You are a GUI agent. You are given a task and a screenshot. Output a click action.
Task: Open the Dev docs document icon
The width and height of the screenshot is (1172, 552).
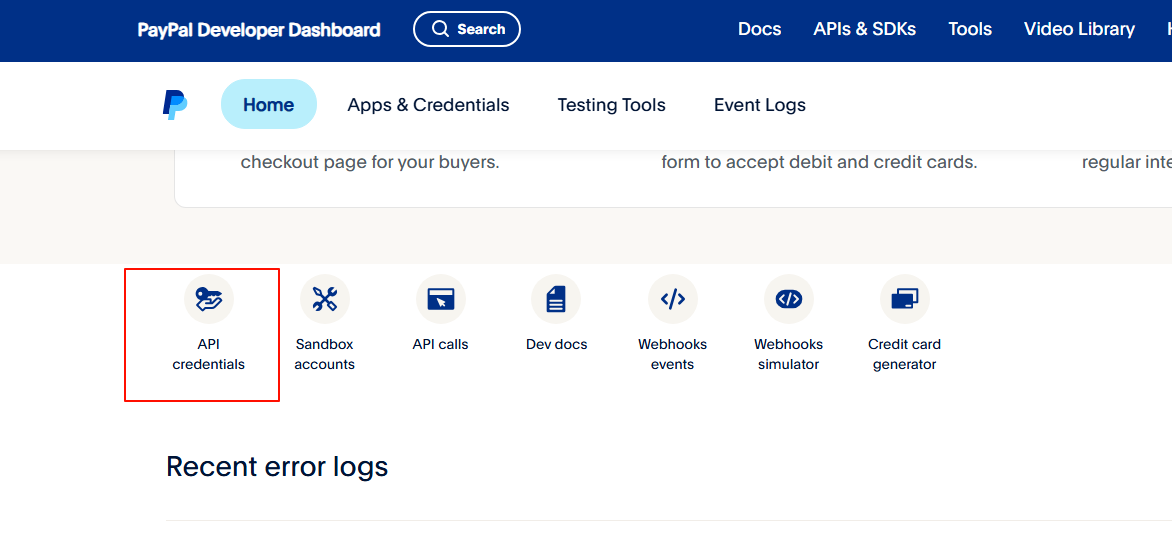[x=556, y=299]
